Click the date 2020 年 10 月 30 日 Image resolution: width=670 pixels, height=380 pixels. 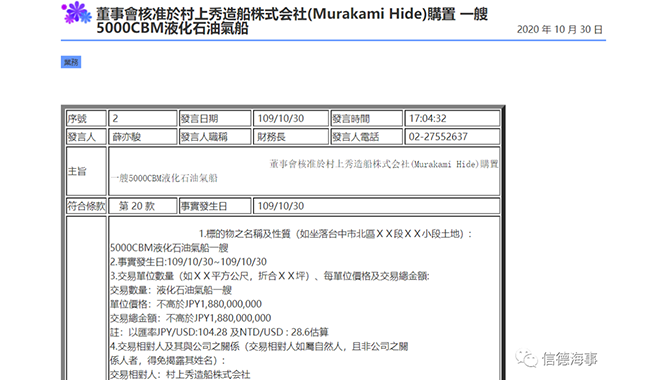click(560, 29)
